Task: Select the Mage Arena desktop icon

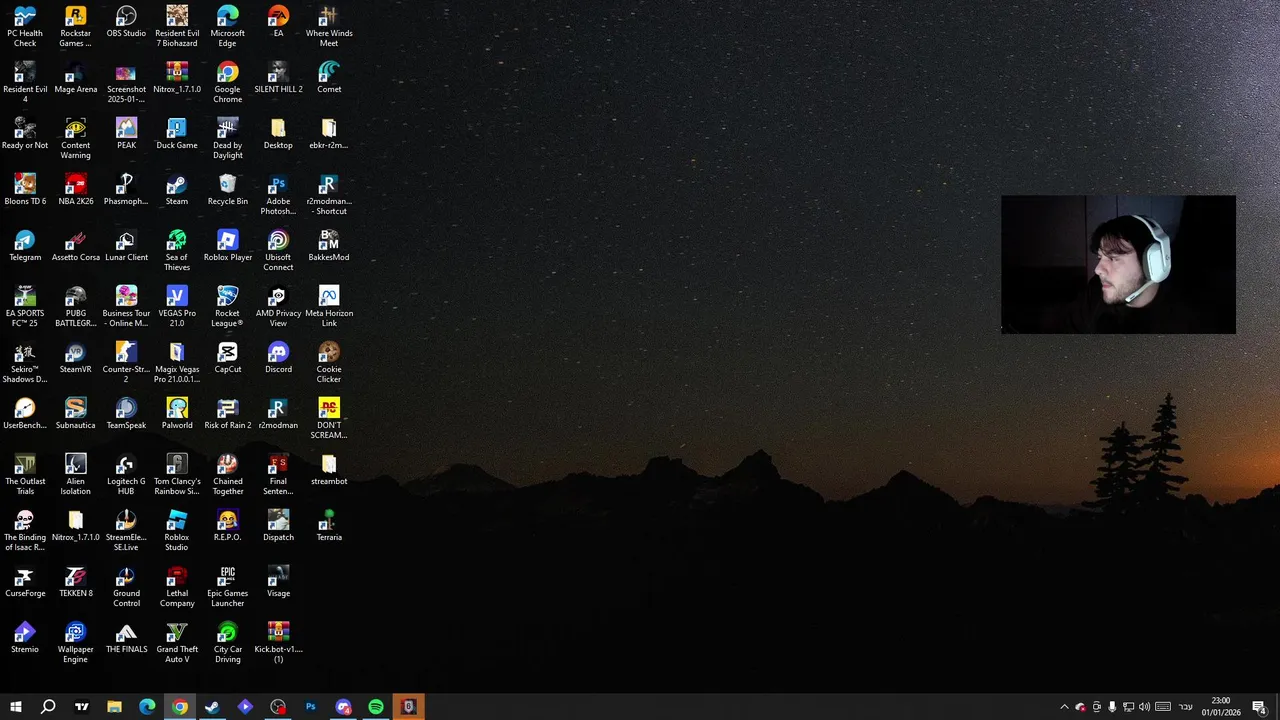Action: pyautogui.click(x=75, y=78)
